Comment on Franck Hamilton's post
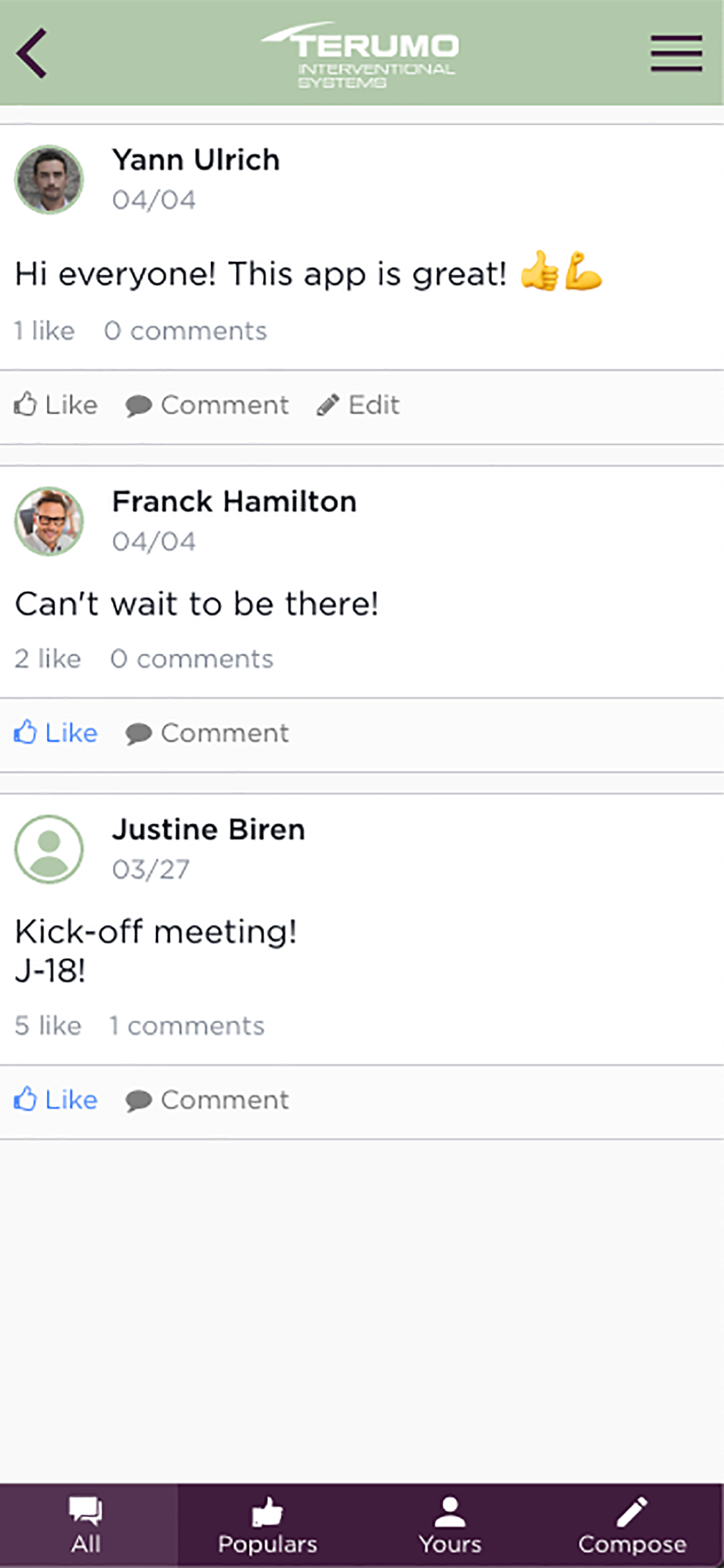The image size is (724, 1568). point(207,732)
